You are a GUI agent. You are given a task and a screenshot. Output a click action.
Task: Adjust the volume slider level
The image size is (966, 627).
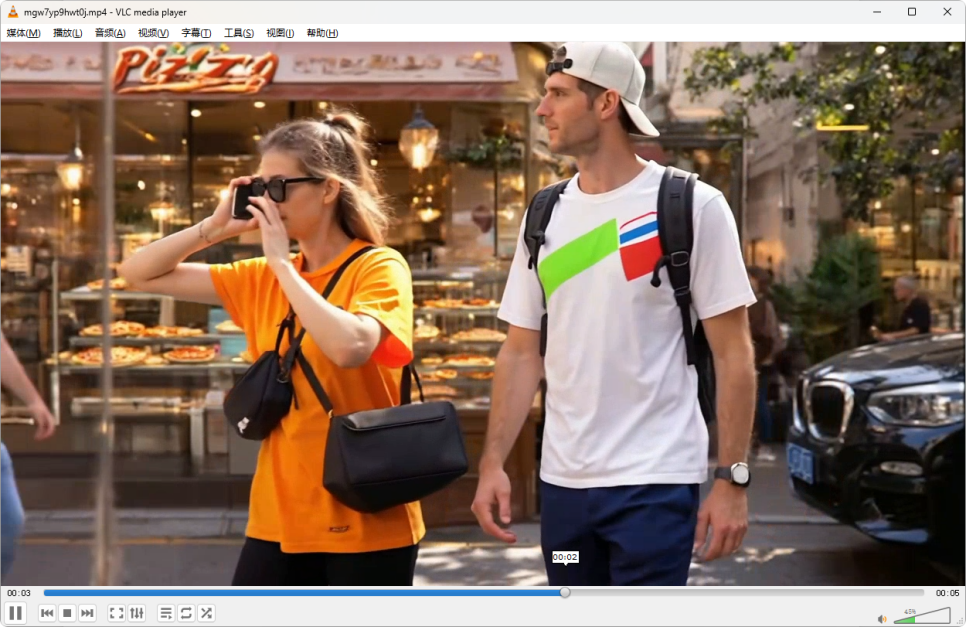tap(918, 618)
